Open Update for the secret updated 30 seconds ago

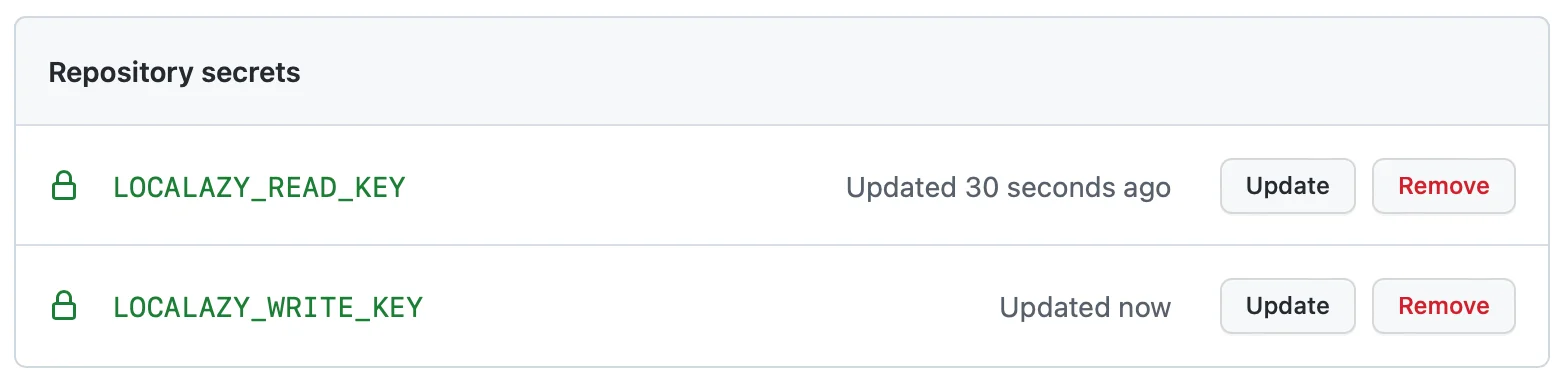pos(1287,186)
